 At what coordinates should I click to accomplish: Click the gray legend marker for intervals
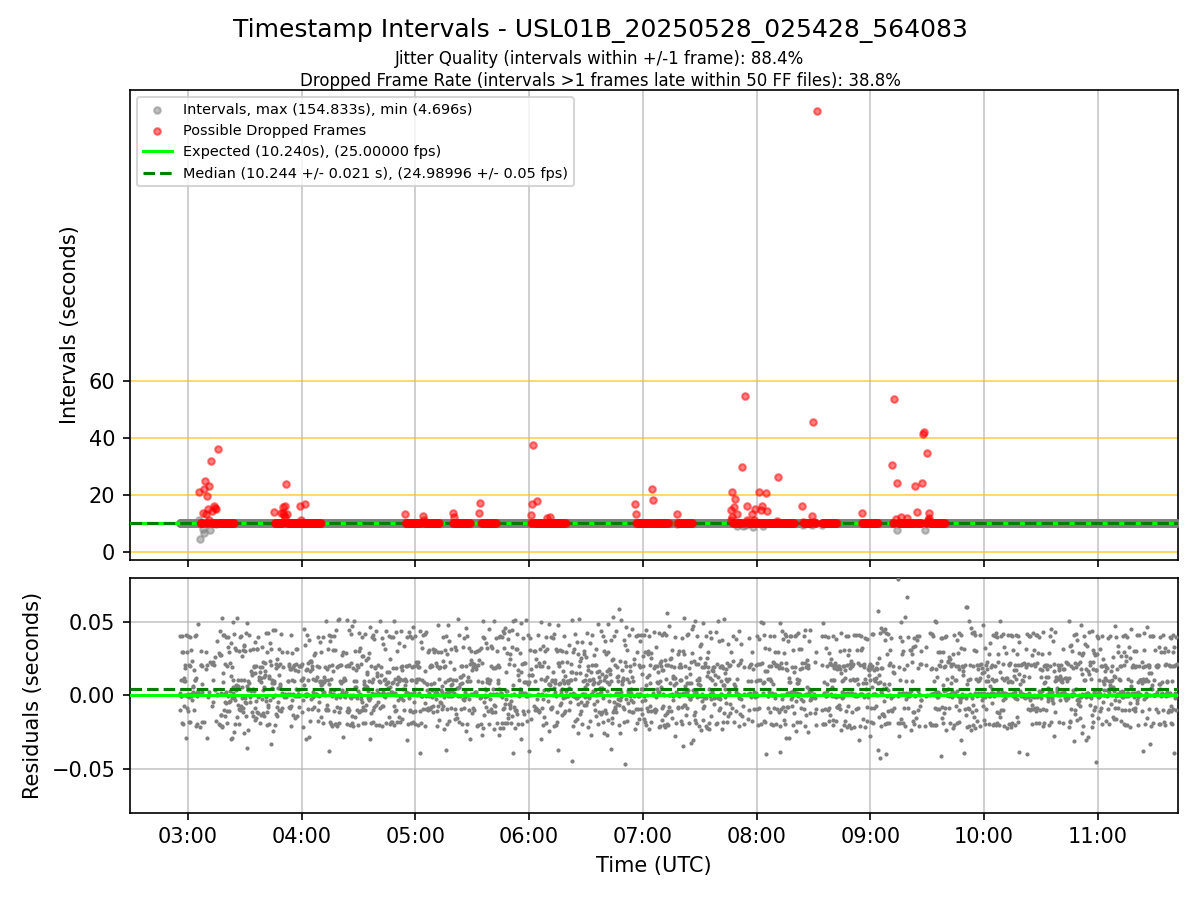pos(158,108)
